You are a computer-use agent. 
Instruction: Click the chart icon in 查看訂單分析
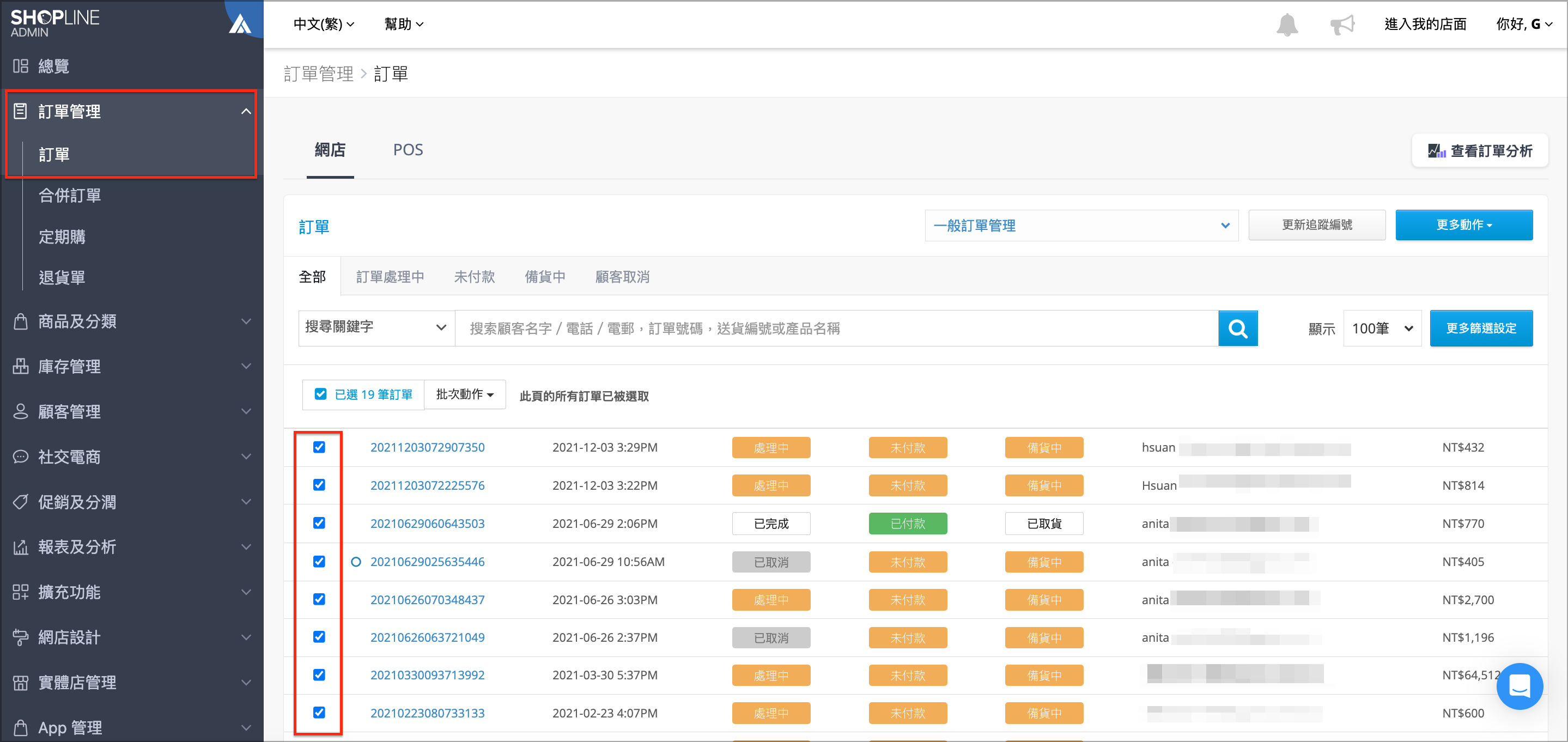coord(1437,150)
